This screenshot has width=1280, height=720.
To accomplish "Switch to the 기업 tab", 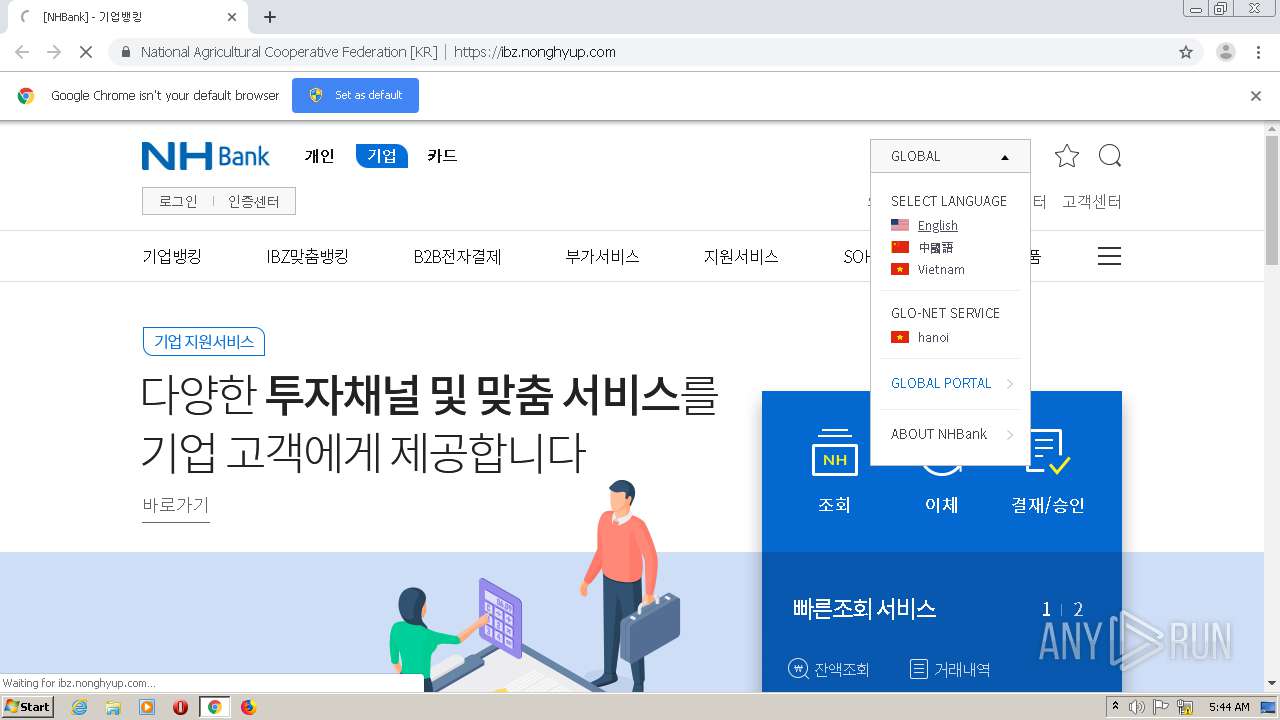I will [x=382, y=156].
